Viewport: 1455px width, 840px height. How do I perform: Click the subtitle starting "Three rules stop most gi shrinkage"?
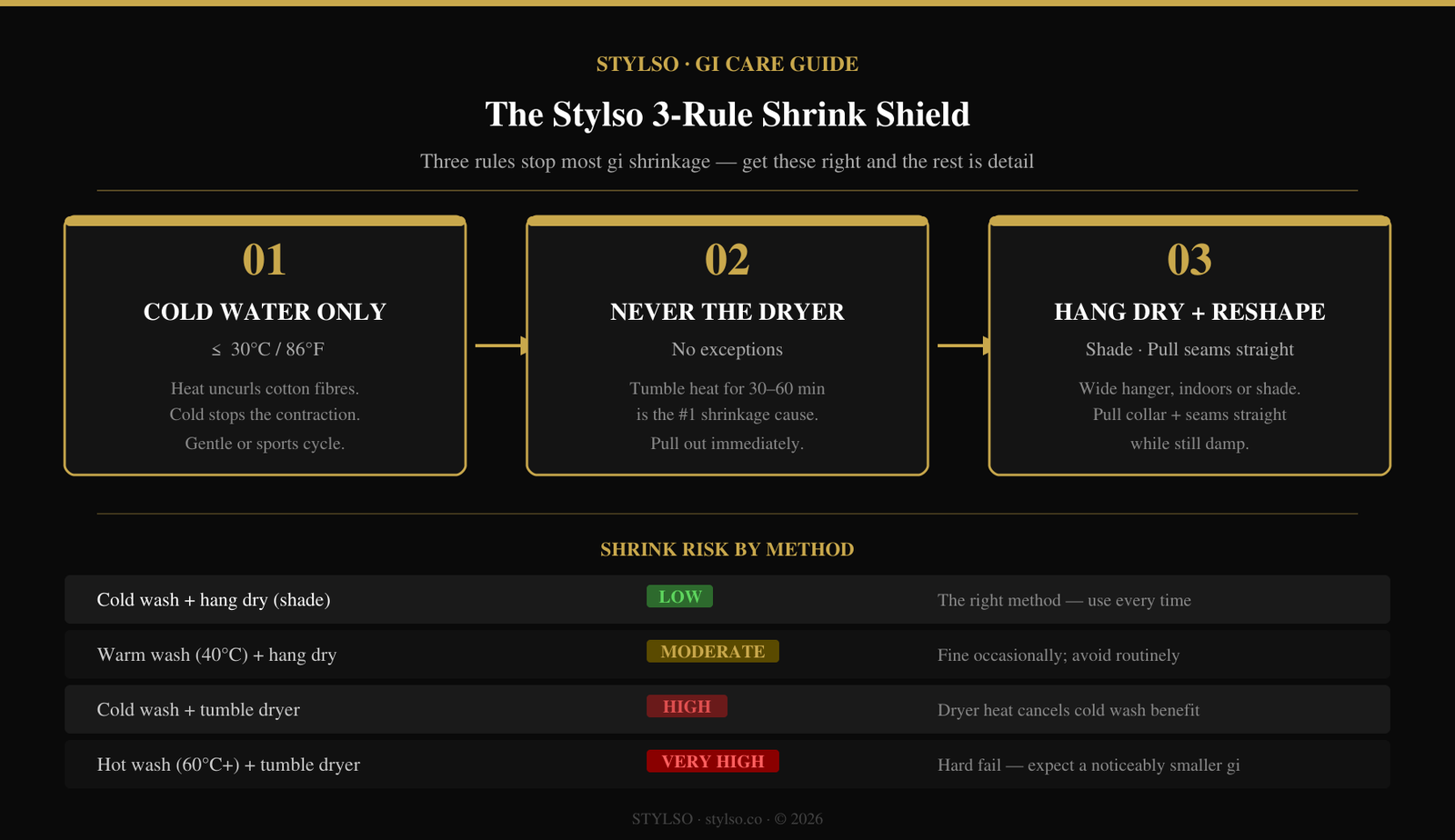tap(727, 162)
